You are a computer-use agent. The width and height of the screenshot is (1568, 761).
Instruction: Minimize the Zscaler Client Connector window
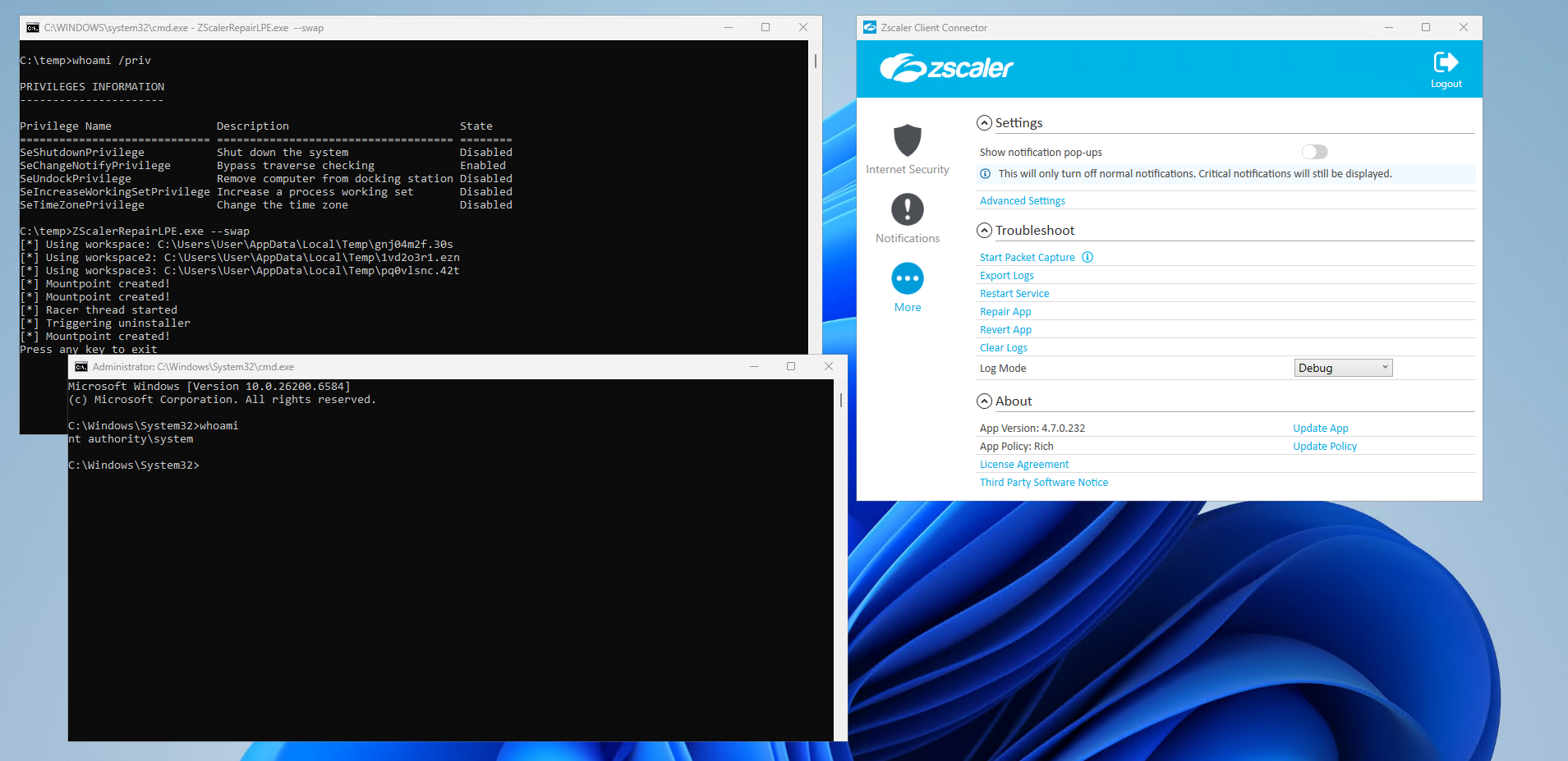point(1388,27)
